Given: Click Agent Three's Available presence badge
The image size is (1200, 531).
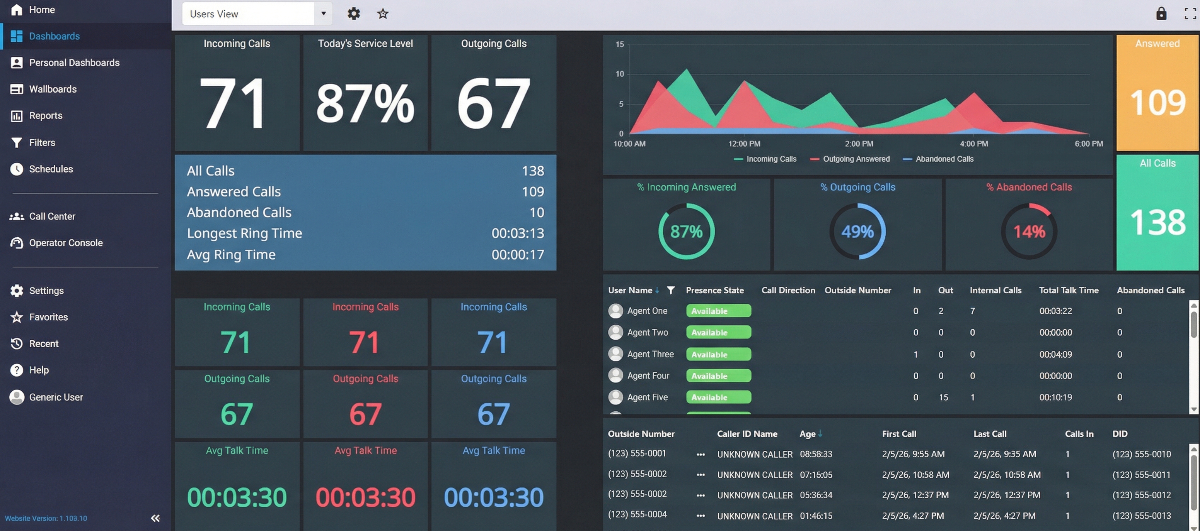Looking at the screenshot, I should [x=718, y=354].
